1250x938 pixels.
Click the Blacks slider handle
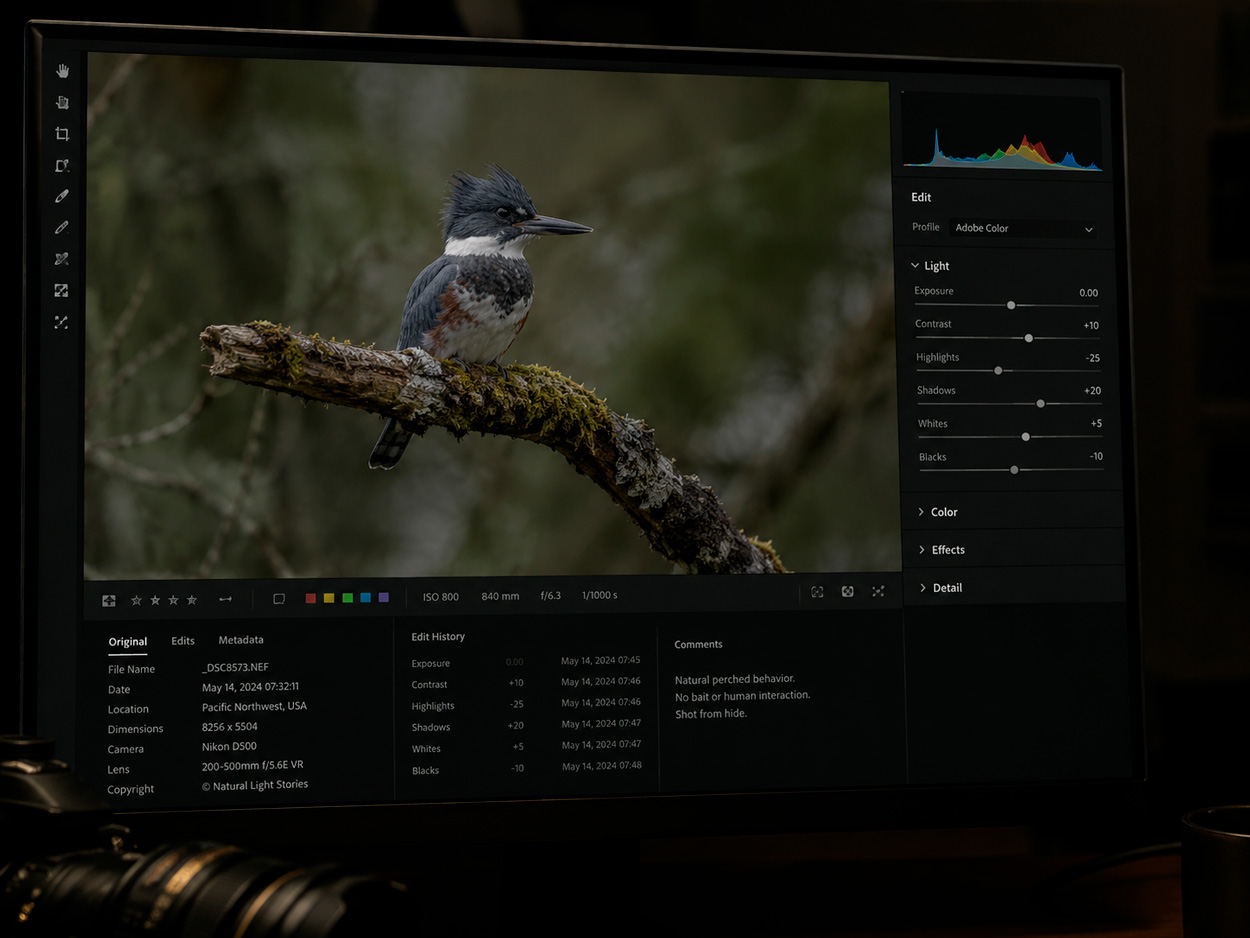(1015, 470)
